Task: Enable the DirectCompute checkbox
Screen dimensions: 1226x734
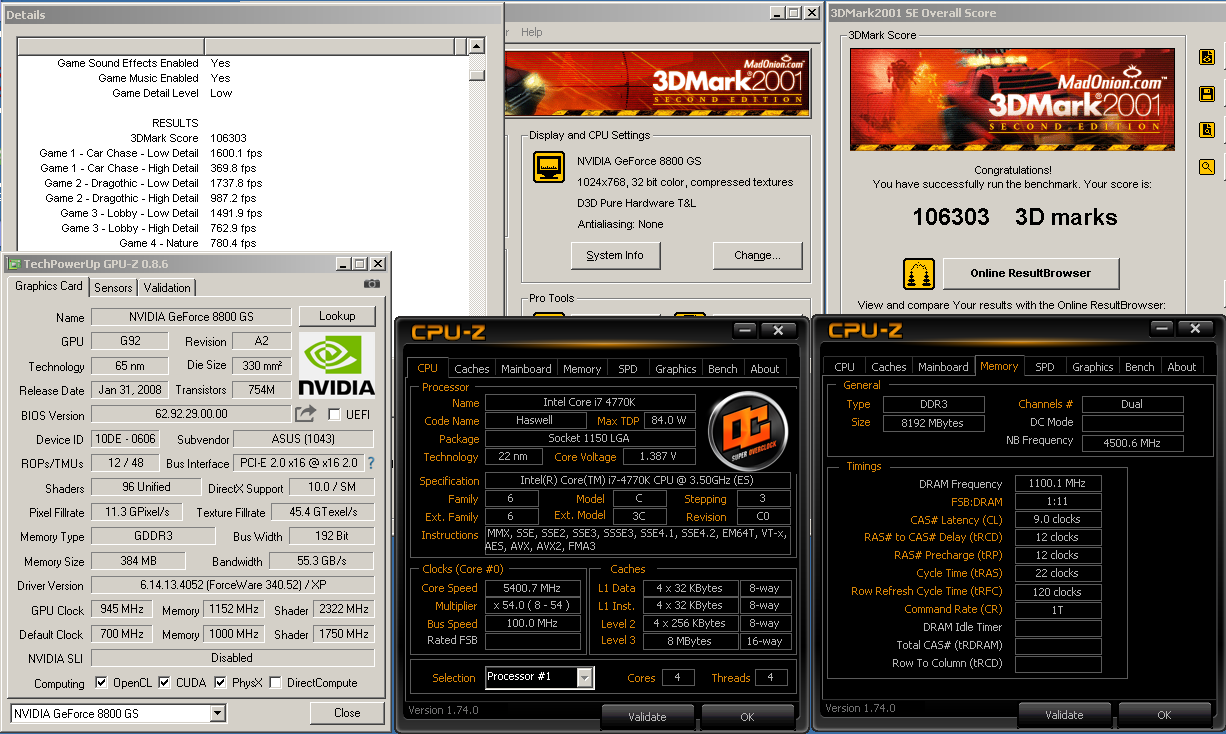Action: coord(276,683)
